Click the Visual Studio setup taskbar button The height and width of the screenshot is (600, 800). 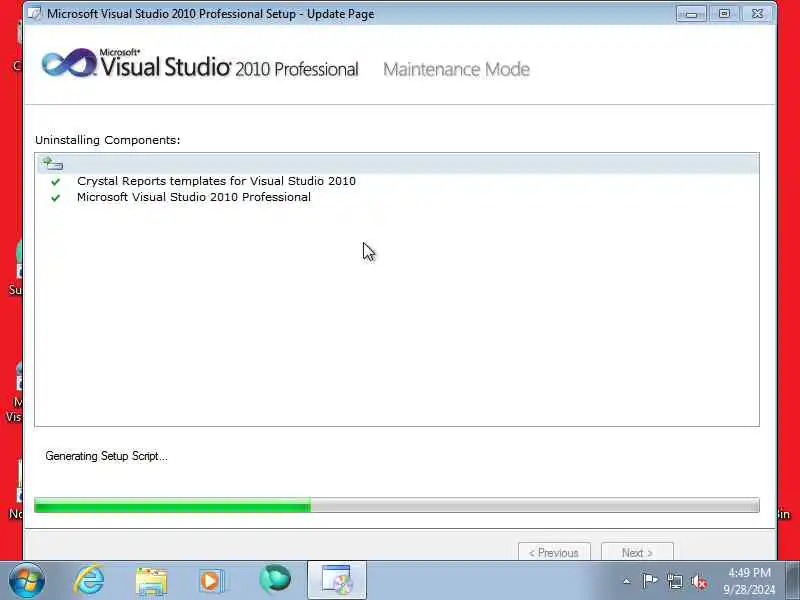pos(337,580)
